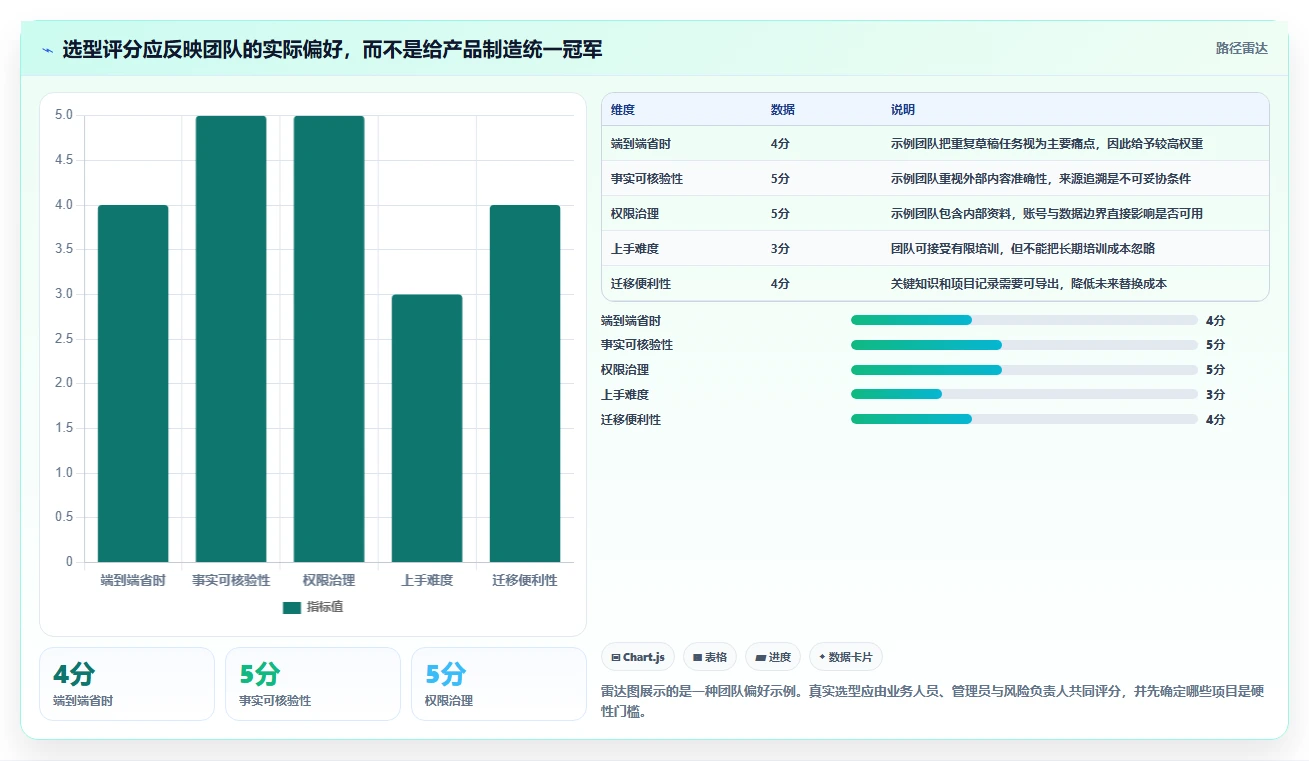Image resolution: width=1309 pixels, height=761 pixels.
Task: Click the 4分 value beside the 迁移便利性 progress bar
Action: point(1215,420)
